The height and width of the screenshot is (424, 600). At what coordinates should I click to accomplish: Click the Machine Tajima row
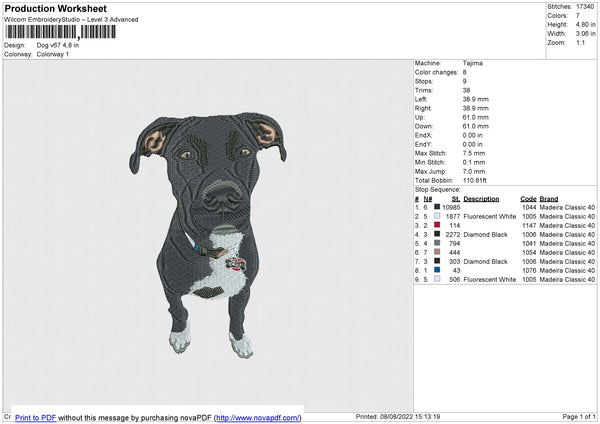pyautogui.click(x=450, y=62)
